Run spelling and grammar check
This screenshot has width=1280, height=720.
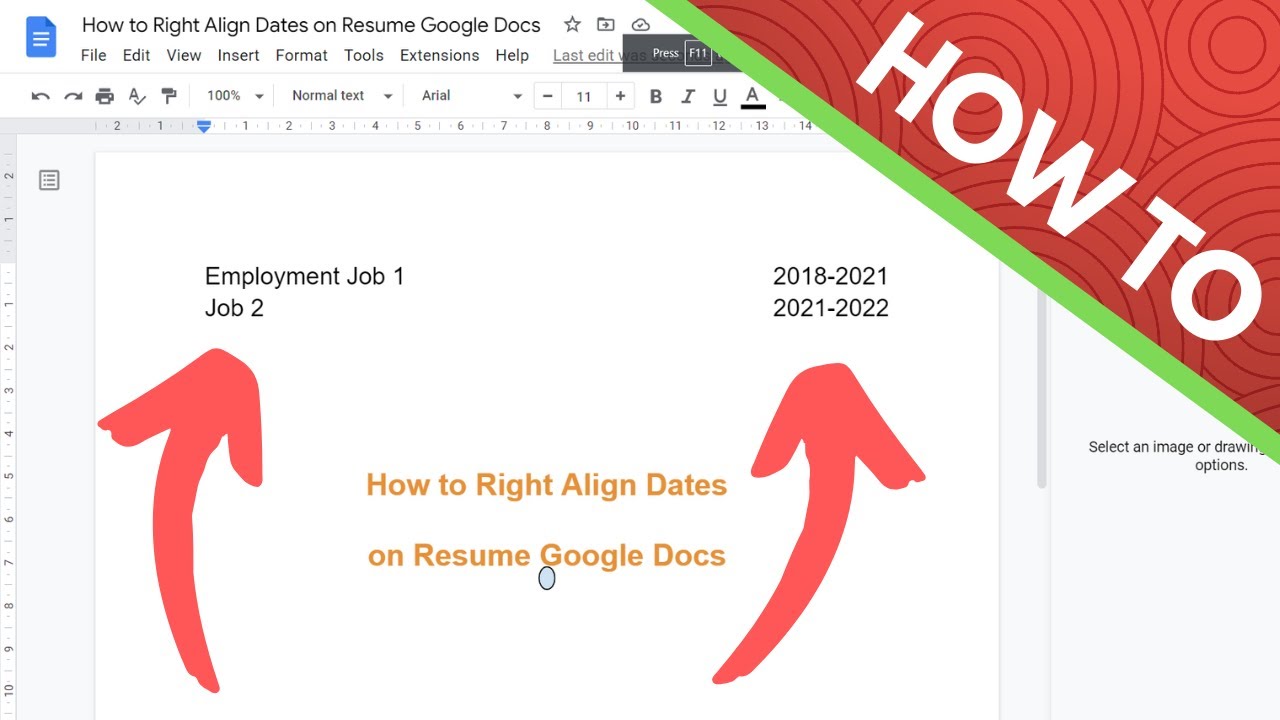(137, 96)
